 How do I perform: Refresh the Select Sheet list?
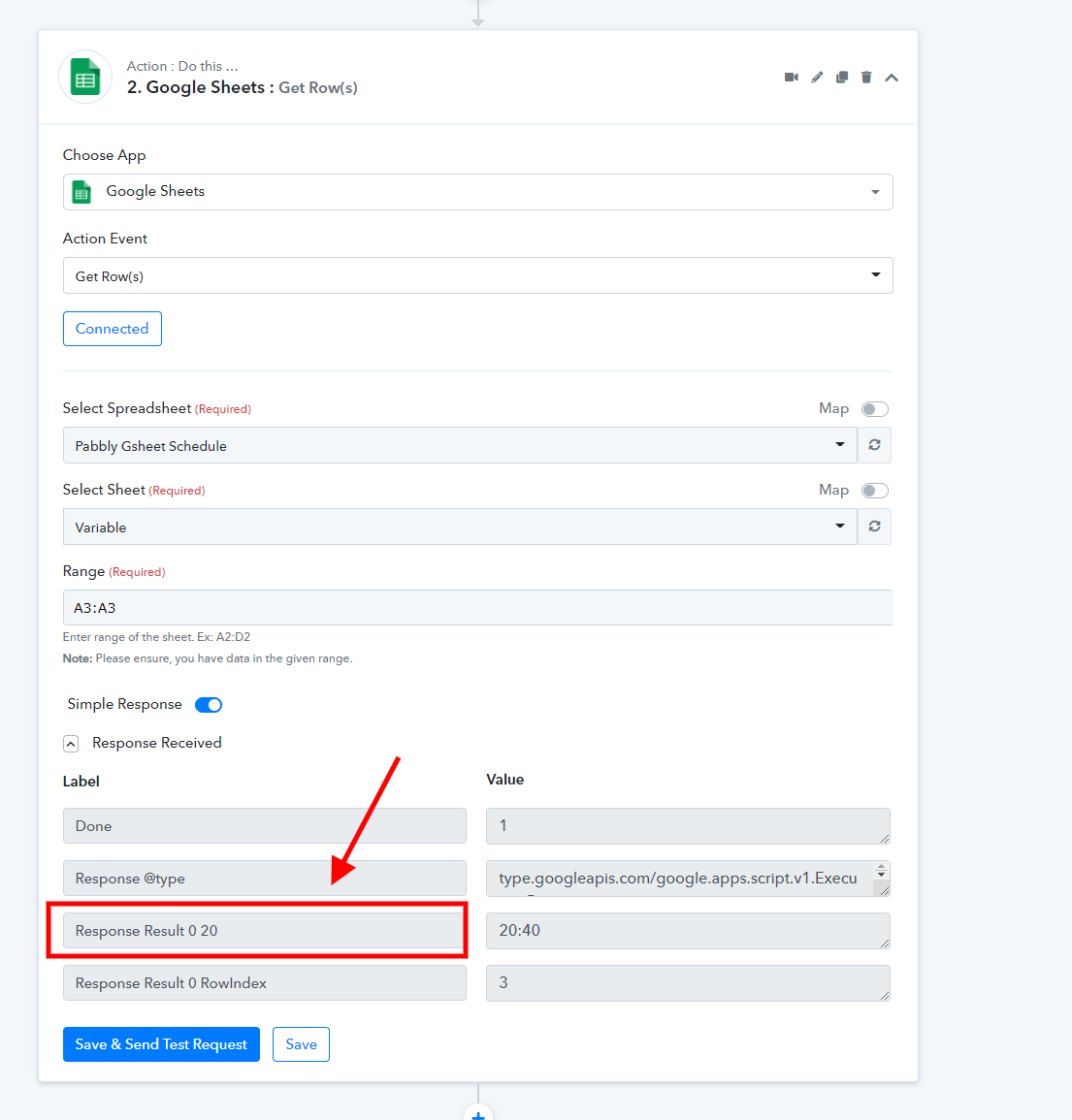coord(874,527)
